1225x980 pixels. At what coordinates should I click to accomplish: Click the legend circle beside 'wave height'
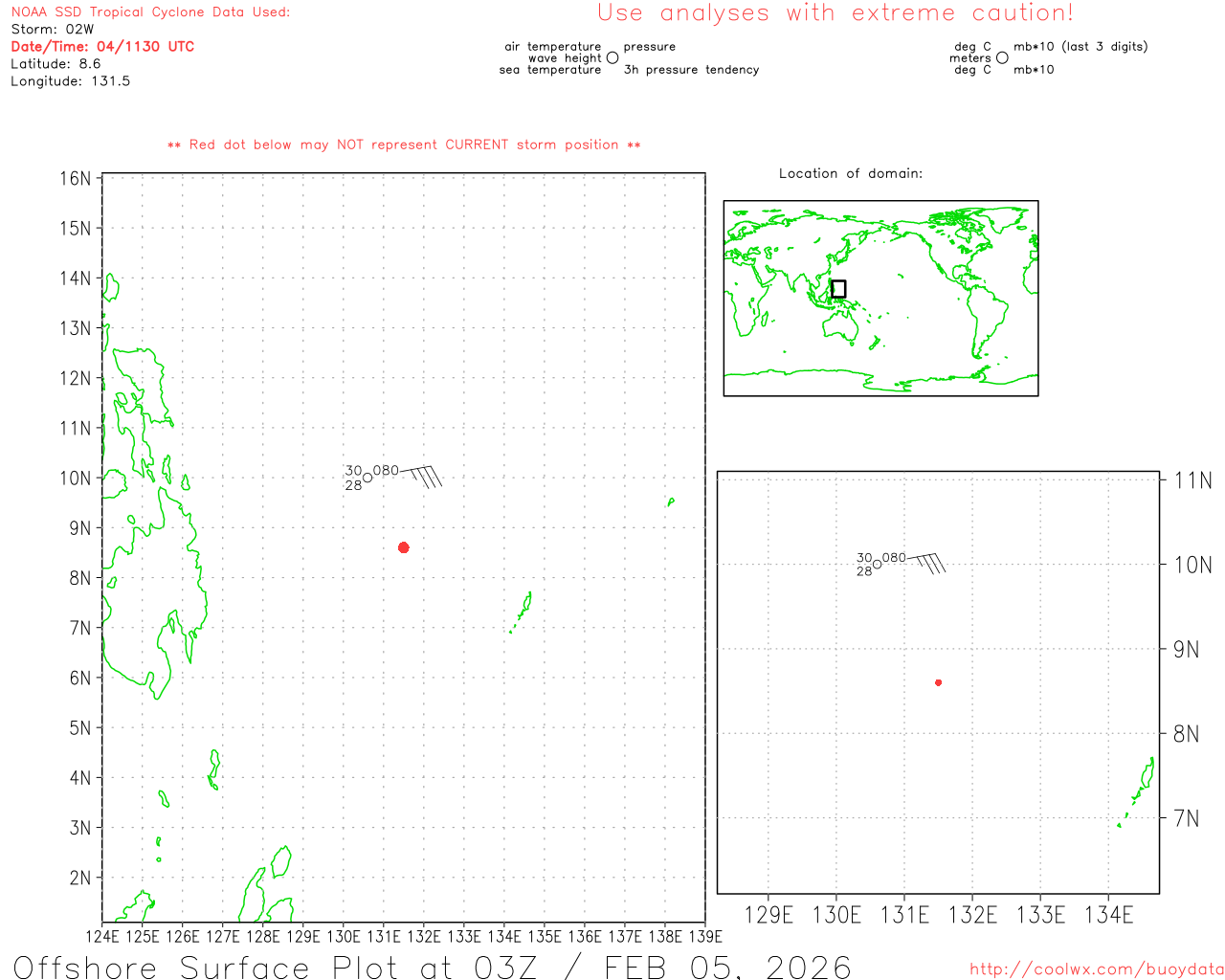(612, 58)
